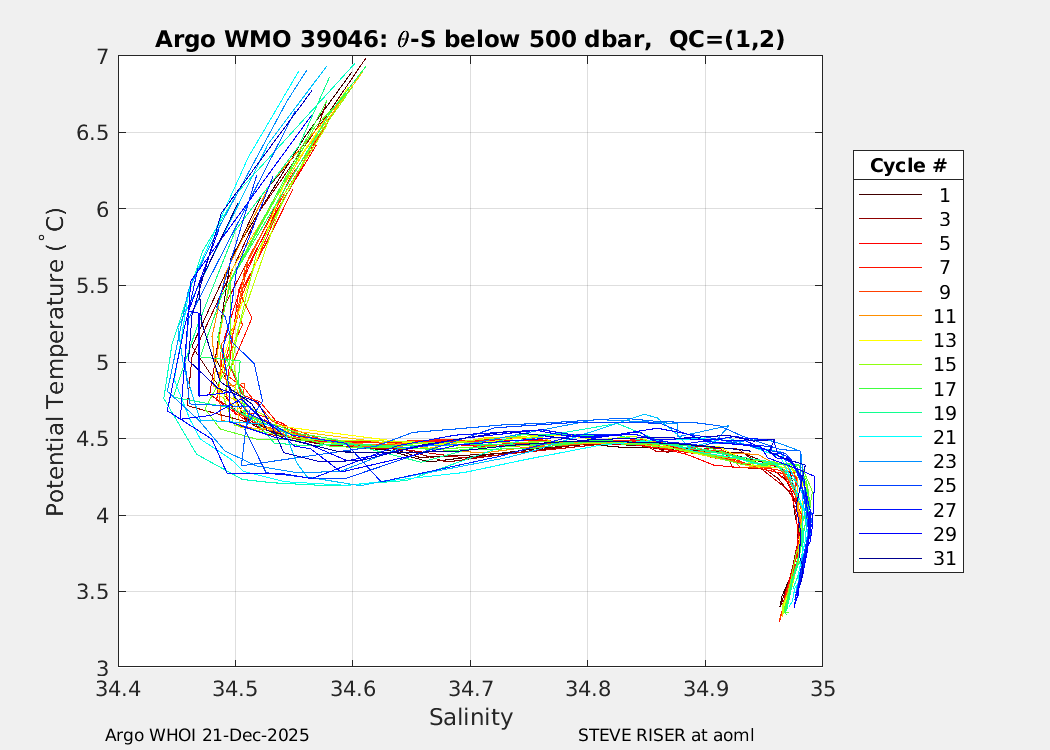Click the 'Salinity' x-axis label

click(x=470, y=717)
